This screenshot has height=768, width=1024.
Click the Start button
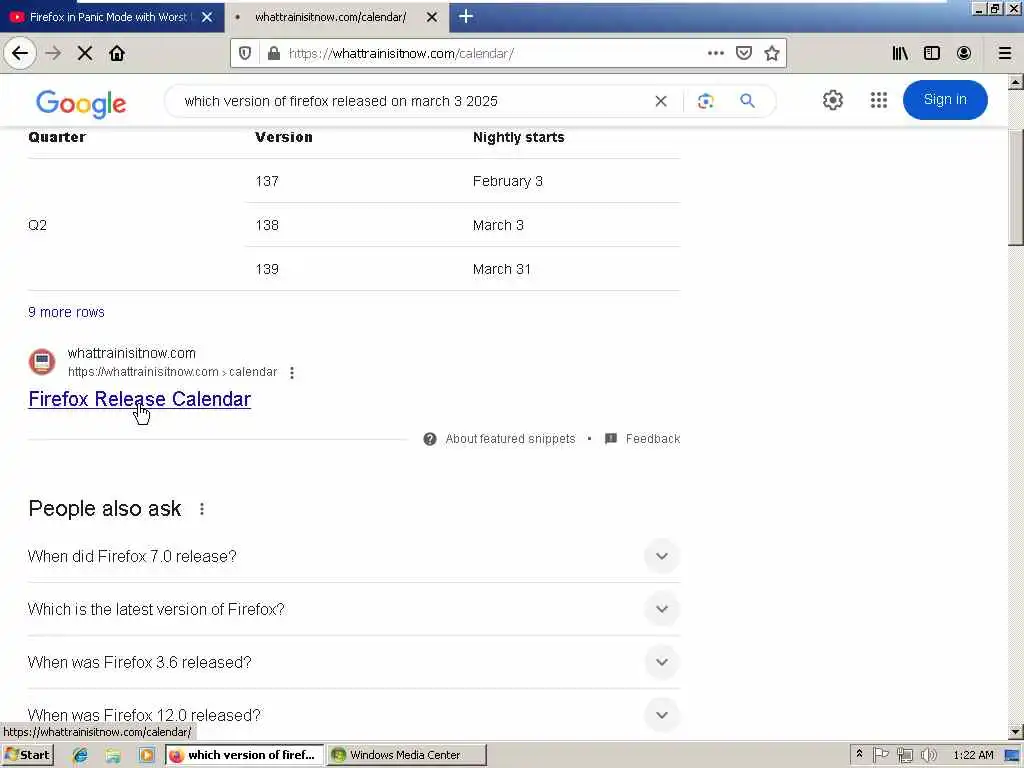coord(28,755)
